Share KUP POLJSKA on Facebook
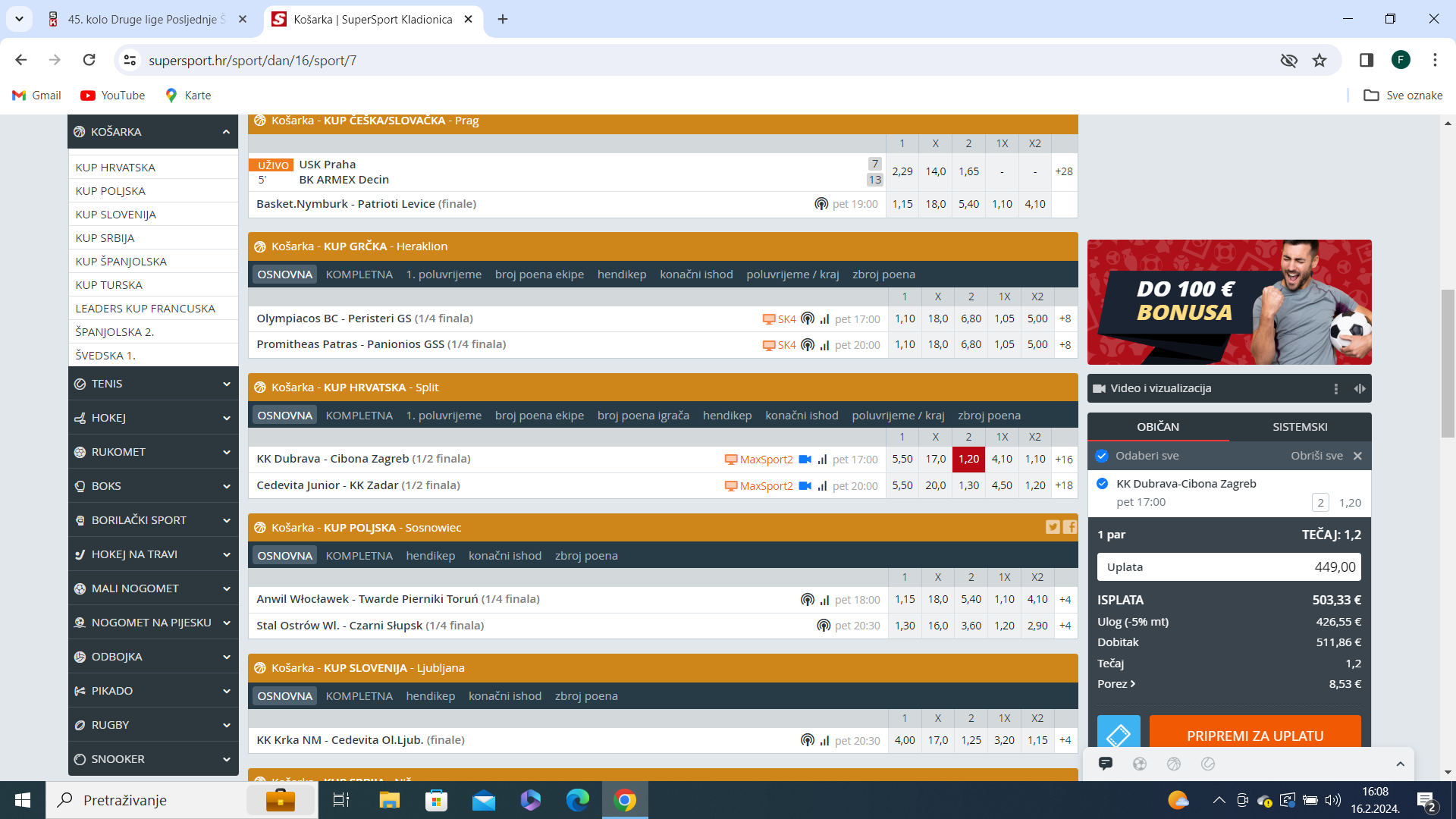This screenshot has width=1456, height=819. [x=1069, y=527]
